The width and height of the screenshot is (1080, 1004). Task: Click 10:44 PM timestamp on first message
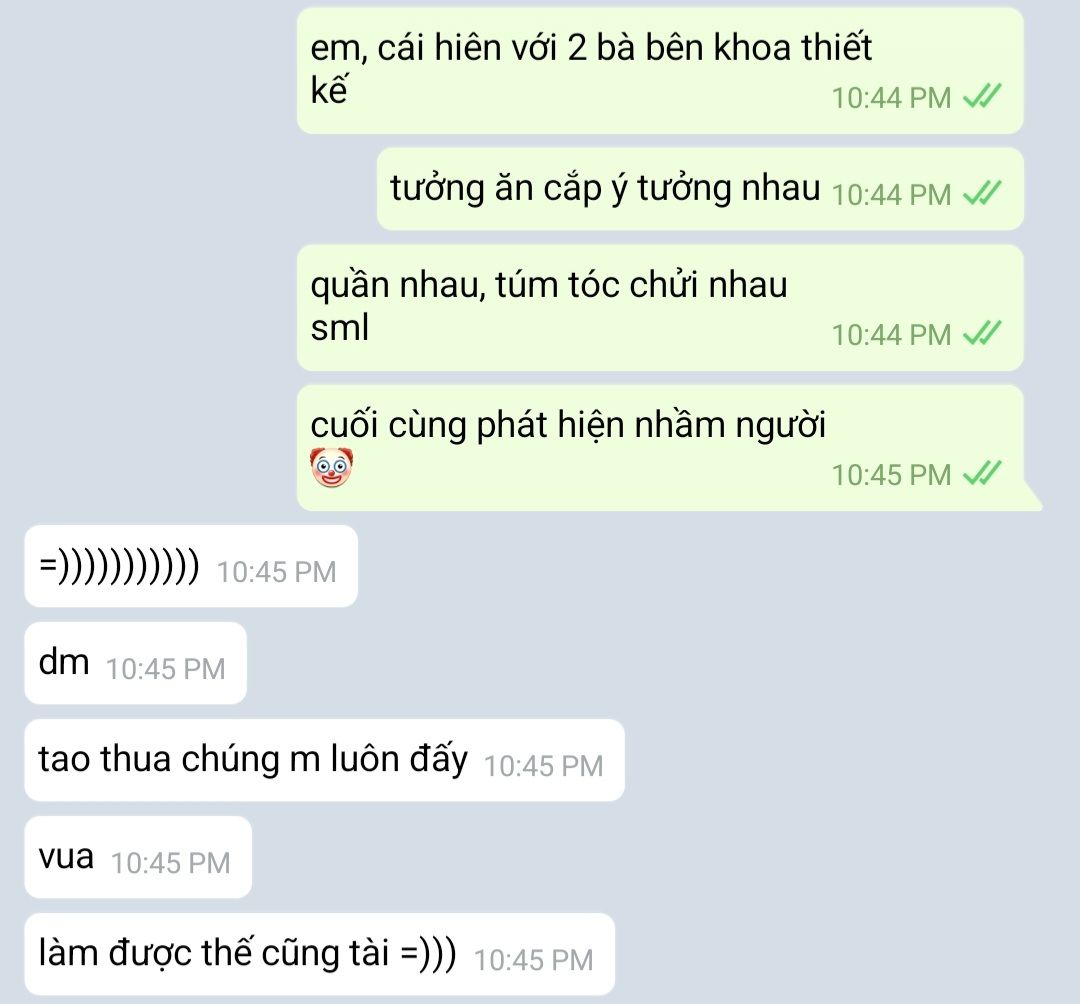click(x=891, y=98)
